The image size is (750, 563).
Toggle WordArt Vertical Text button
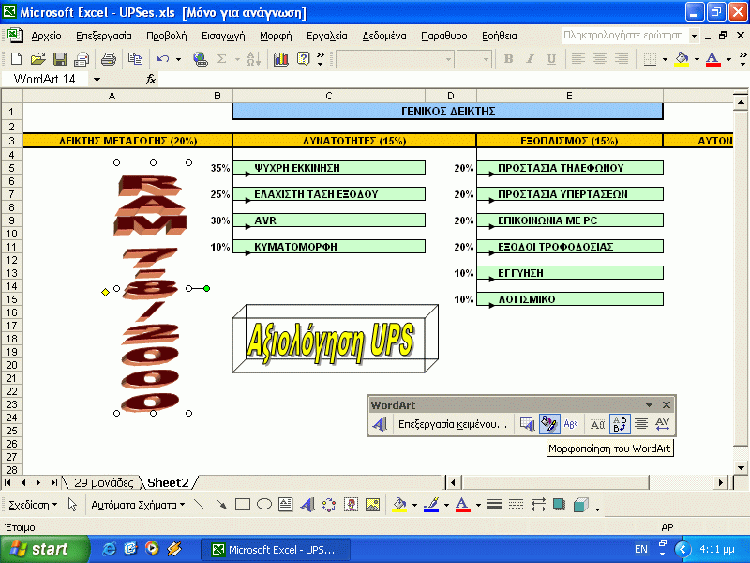(619, 424)
